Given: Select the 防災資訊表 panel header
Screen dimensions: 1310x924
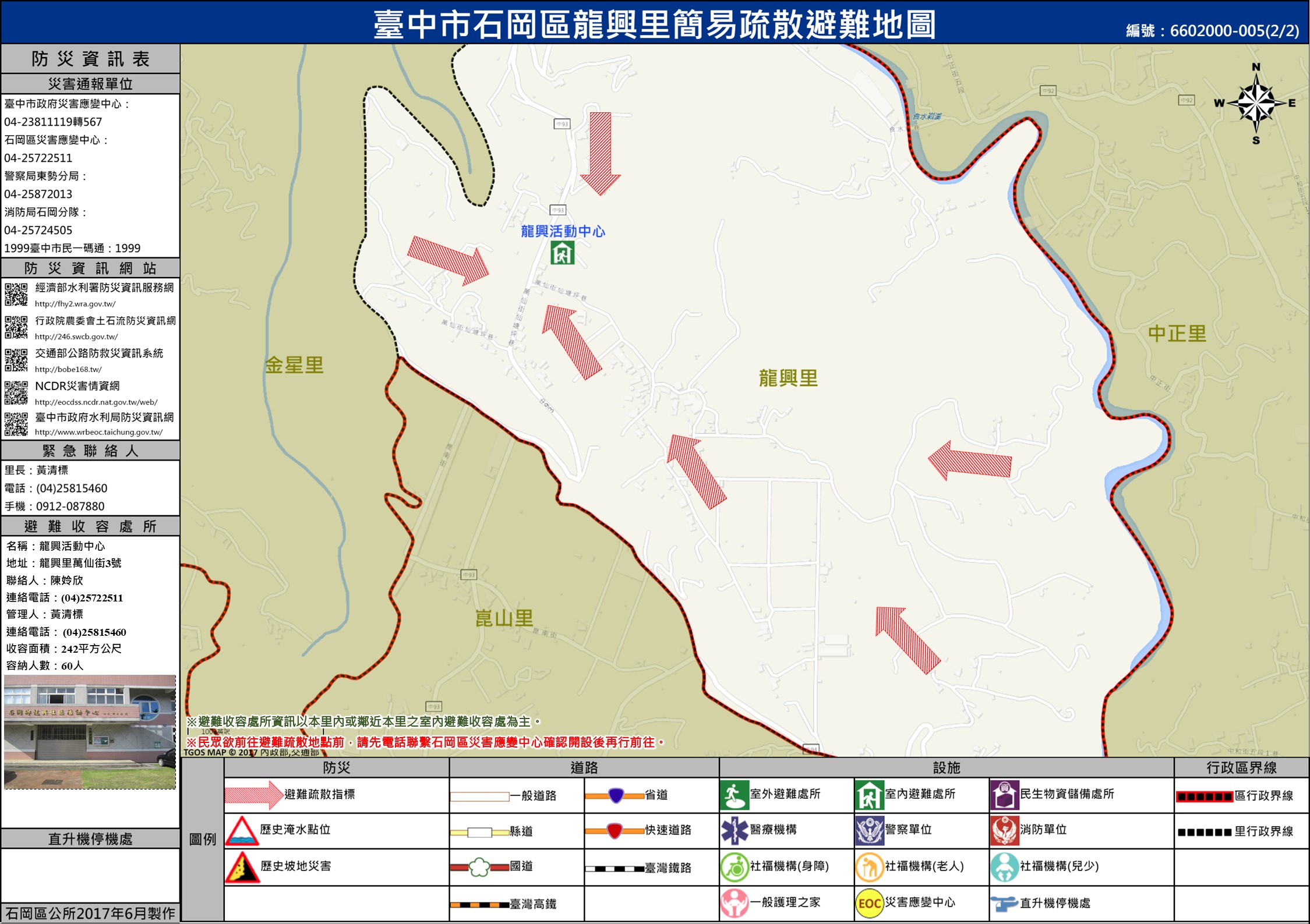Looking at the screenshot, I should 90,59.
